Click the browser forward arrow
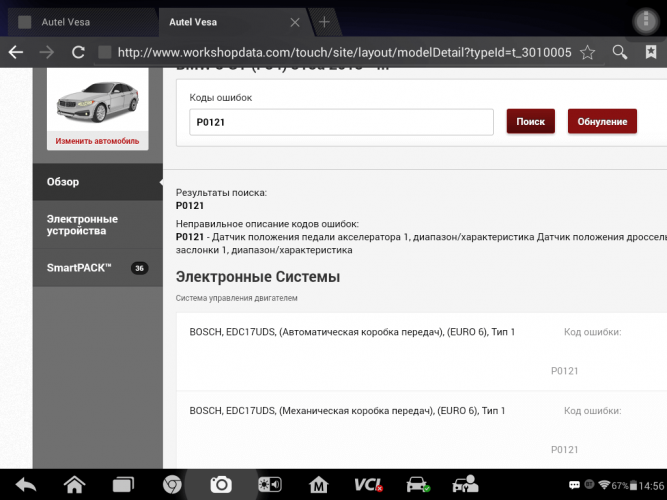 (x=47, y=52)
